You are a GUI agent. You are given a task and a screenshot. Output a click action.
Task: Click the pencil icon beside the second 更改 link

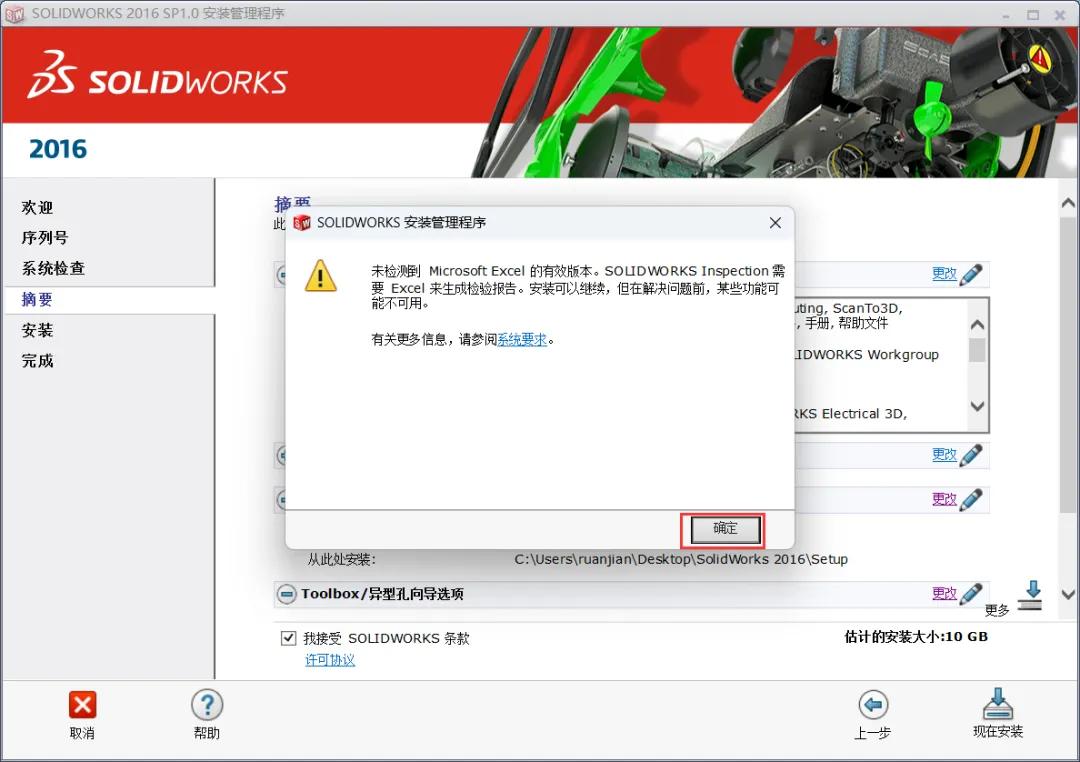point(971,455)
